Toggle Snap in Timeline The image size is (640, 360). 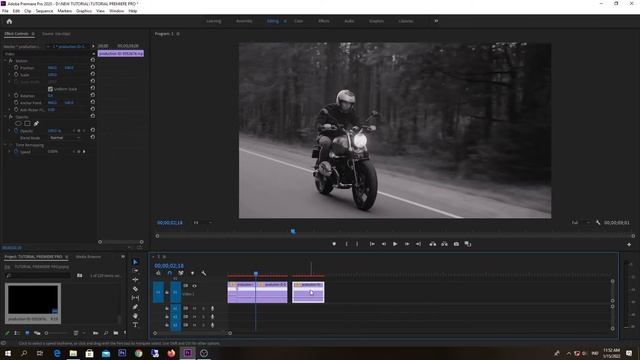(x=170, y=273)
